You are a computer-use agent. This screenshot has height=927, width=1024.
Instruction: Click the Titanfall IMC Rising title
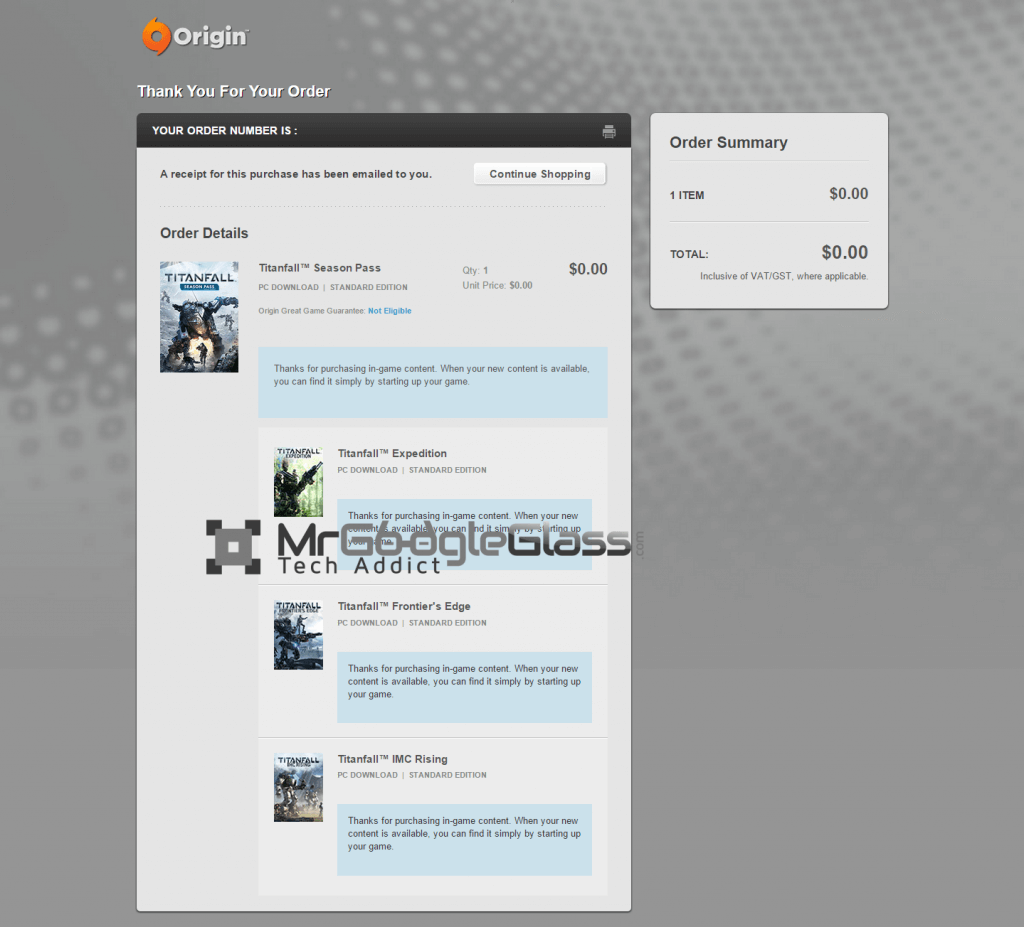(392, 759)
